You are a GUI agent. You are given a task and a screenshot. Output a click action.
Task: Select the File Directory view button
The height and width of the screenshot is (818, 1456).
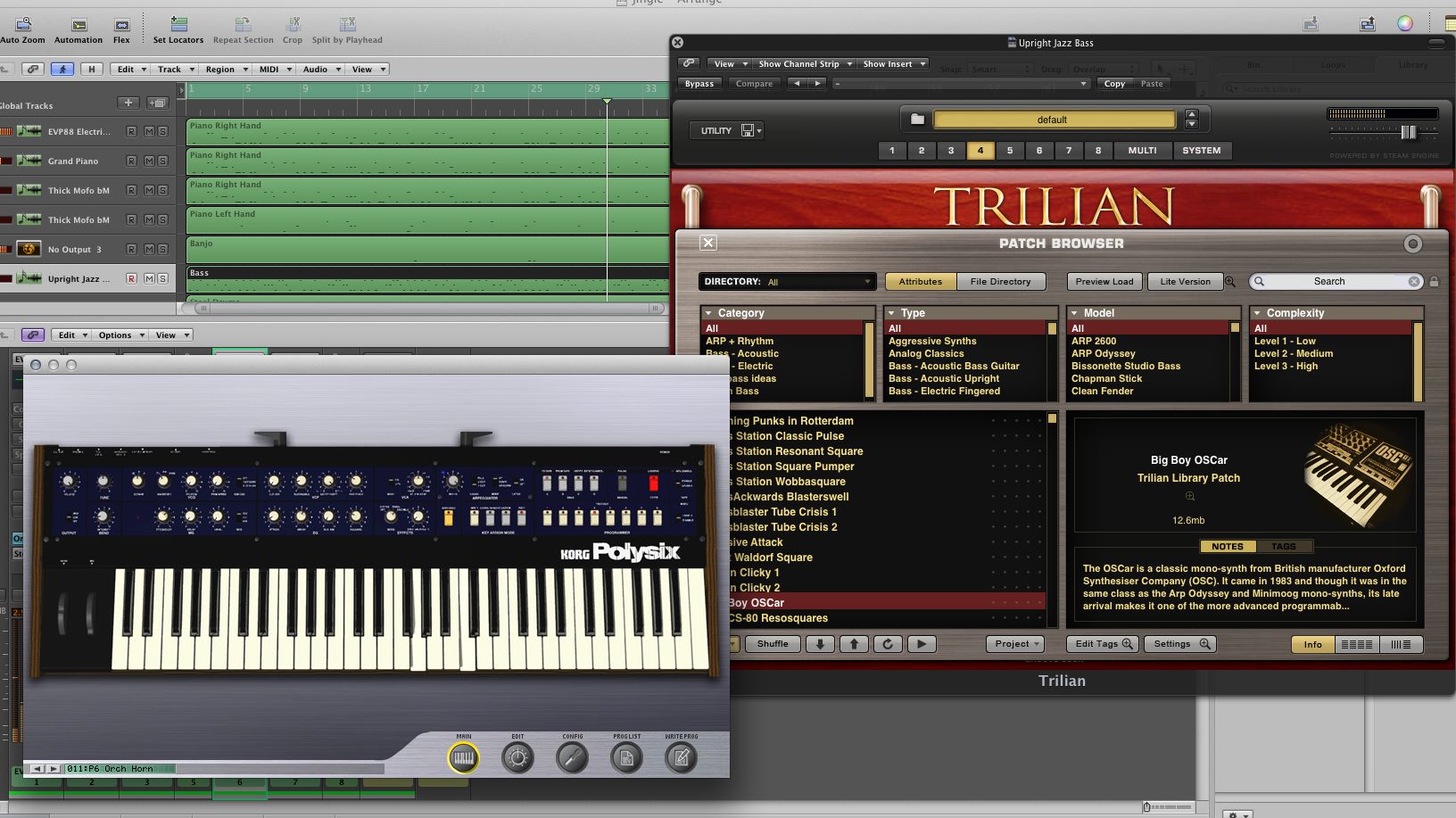point(1000,281)
